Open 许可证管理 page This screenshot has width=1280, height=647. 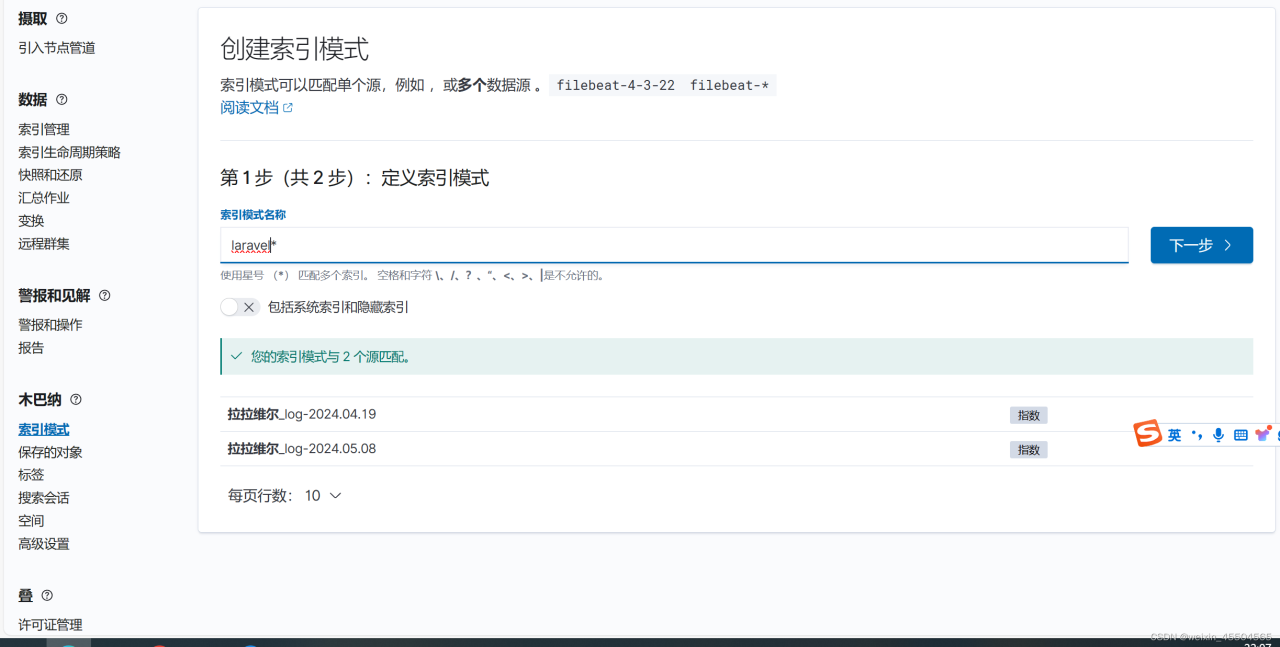50,625
